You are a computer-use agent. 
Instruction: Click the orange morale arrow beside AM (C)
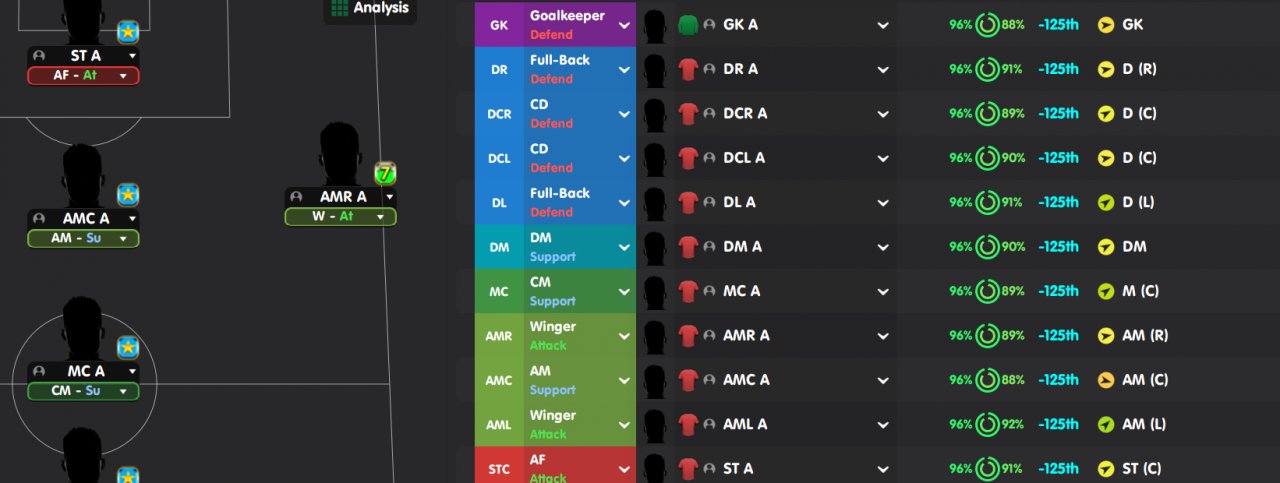(1105, 380)
